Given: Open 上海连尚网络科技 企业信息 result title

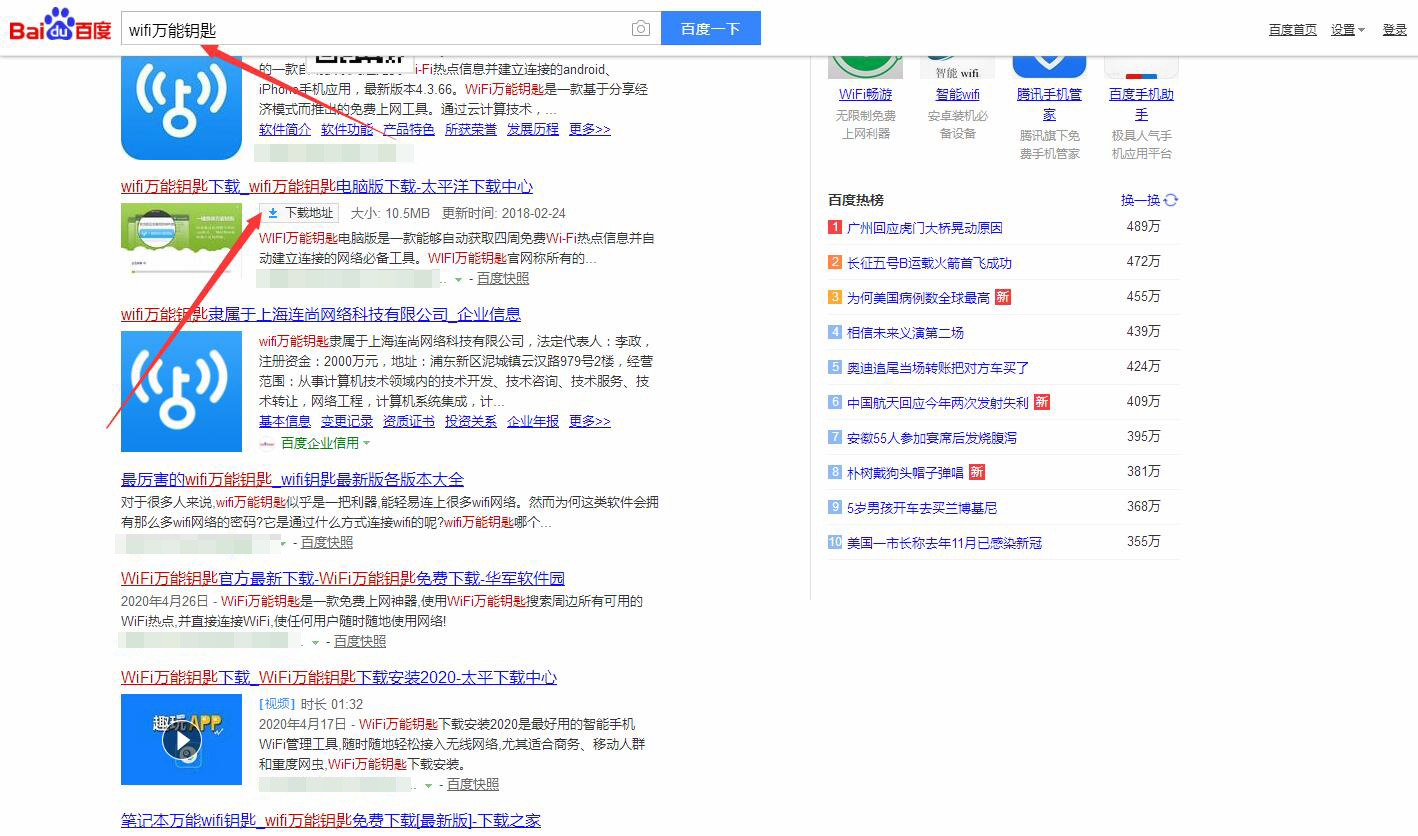Looking at the screenshot, I should pyautogui.click(x=321, y=315).
